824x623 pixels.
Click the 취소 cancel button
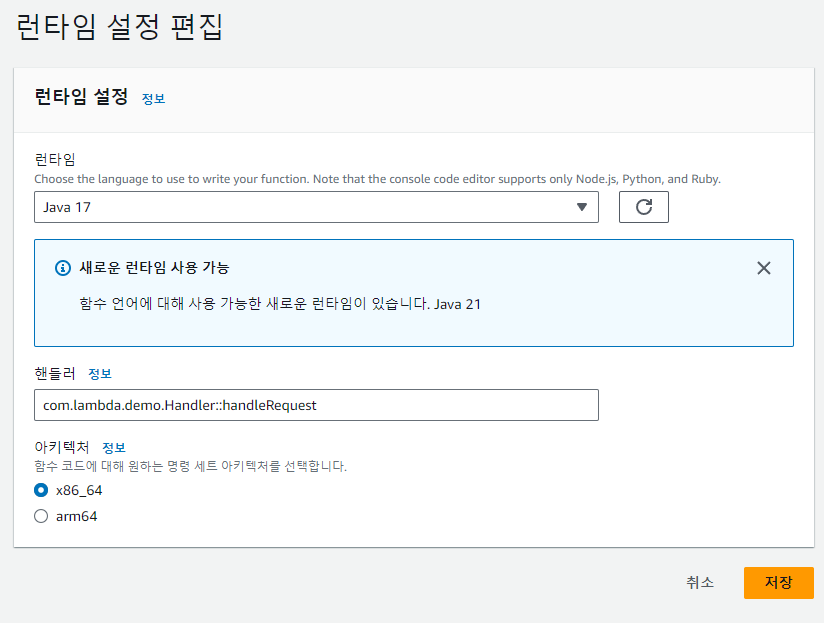click(700, 583)
